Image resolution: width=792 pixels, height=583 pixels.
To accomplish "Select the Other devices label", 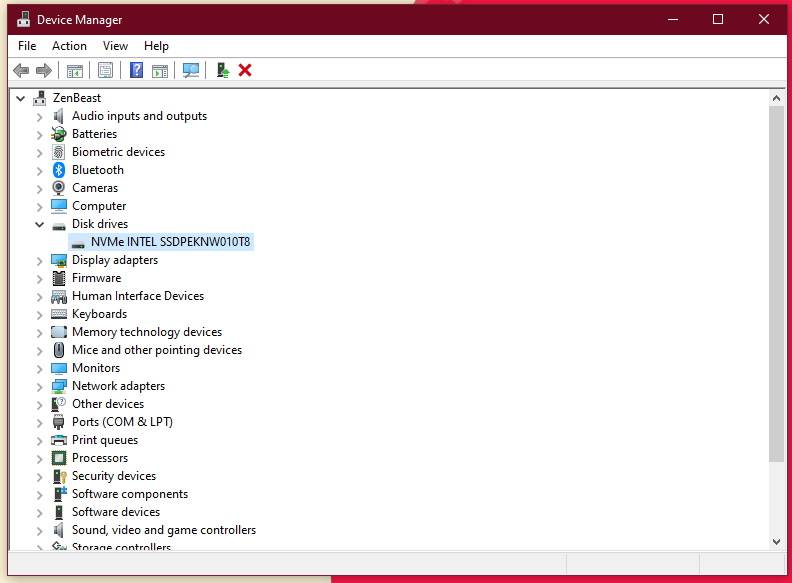I will pos(108,404).
